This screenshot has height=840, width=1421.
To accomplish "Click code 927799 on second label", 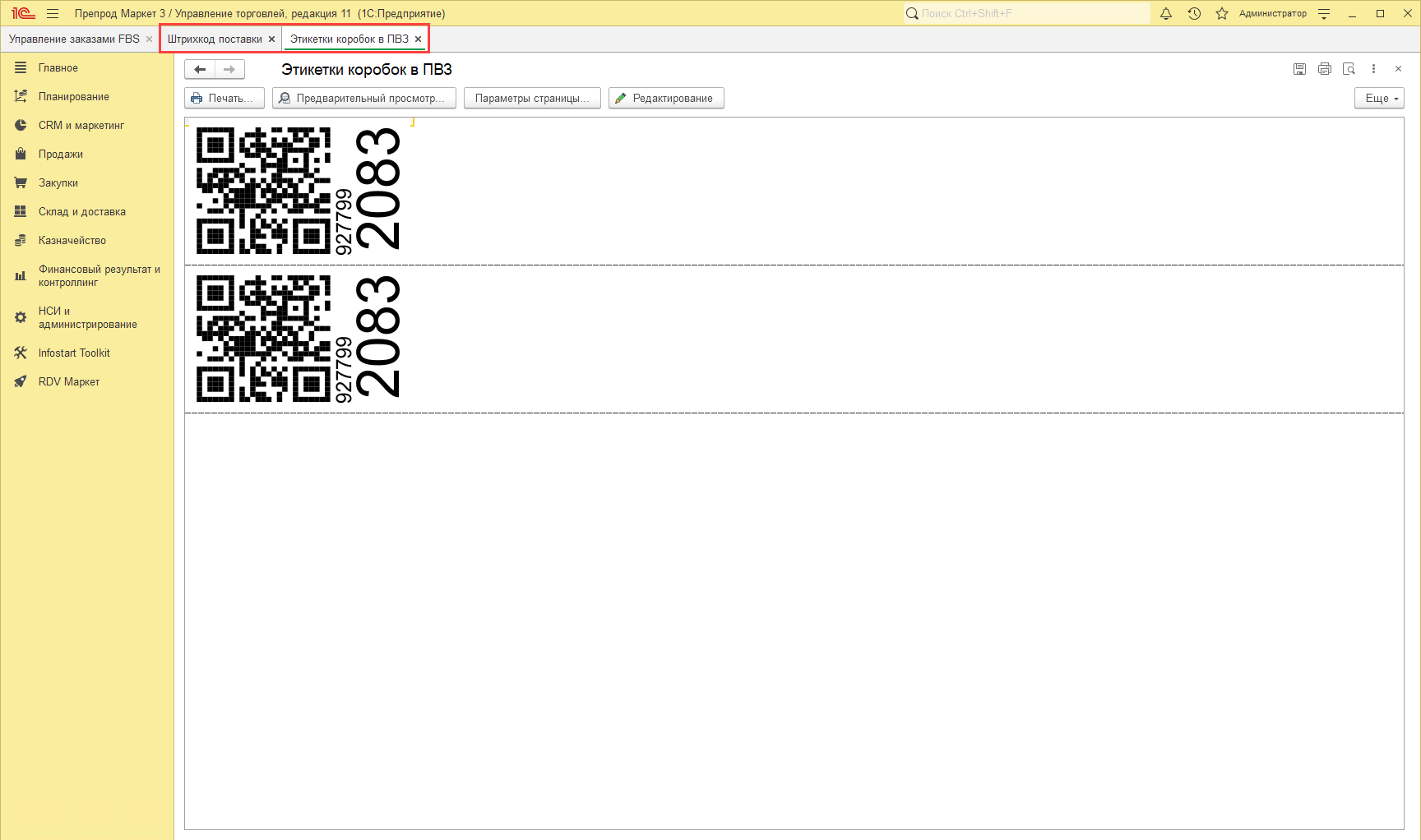I will click(344, 370).
